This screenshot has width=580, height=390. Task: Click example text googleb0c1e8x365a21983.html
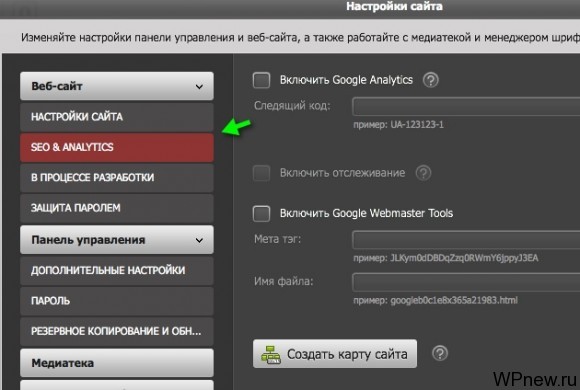(454, 300)
